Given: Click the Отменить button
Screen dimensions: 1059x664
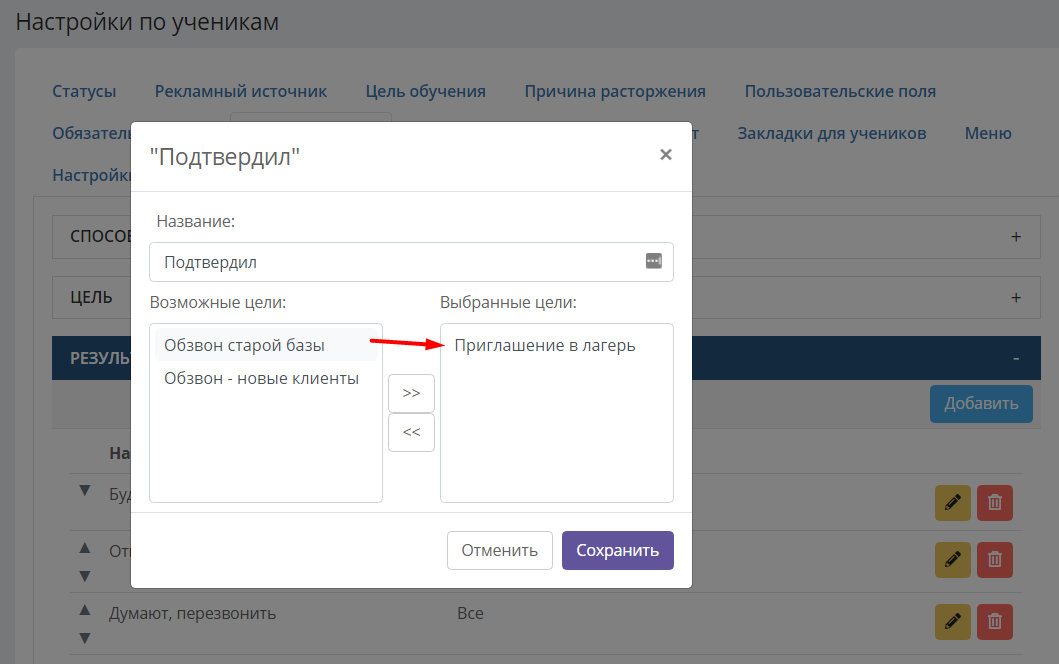Looking at the screenshot, I should click(499, 551).
